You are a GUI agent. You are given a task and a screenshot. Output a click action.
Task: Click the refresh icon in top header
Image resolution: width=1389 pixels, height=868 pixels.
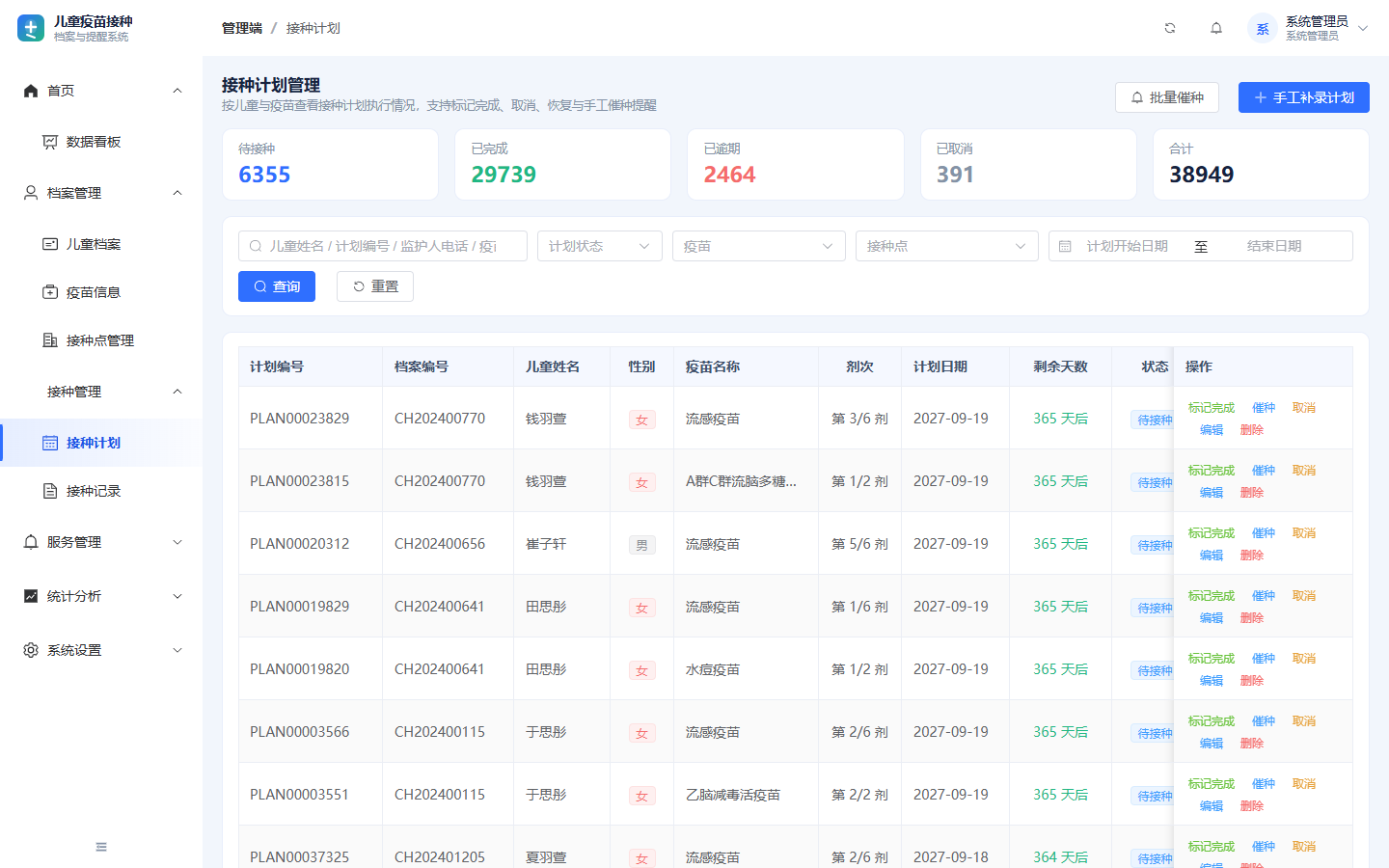point(1170,28)
